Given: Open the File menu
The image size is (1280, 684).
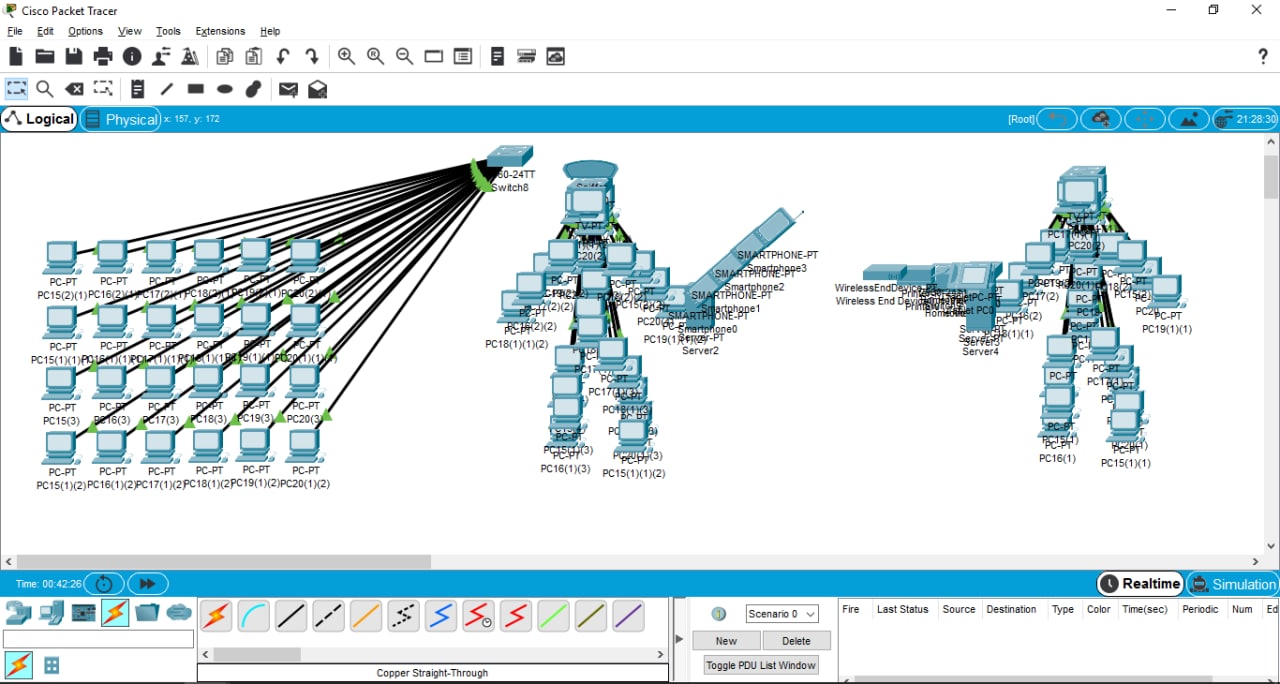Looking at the screenshot, I should (15, 31).
